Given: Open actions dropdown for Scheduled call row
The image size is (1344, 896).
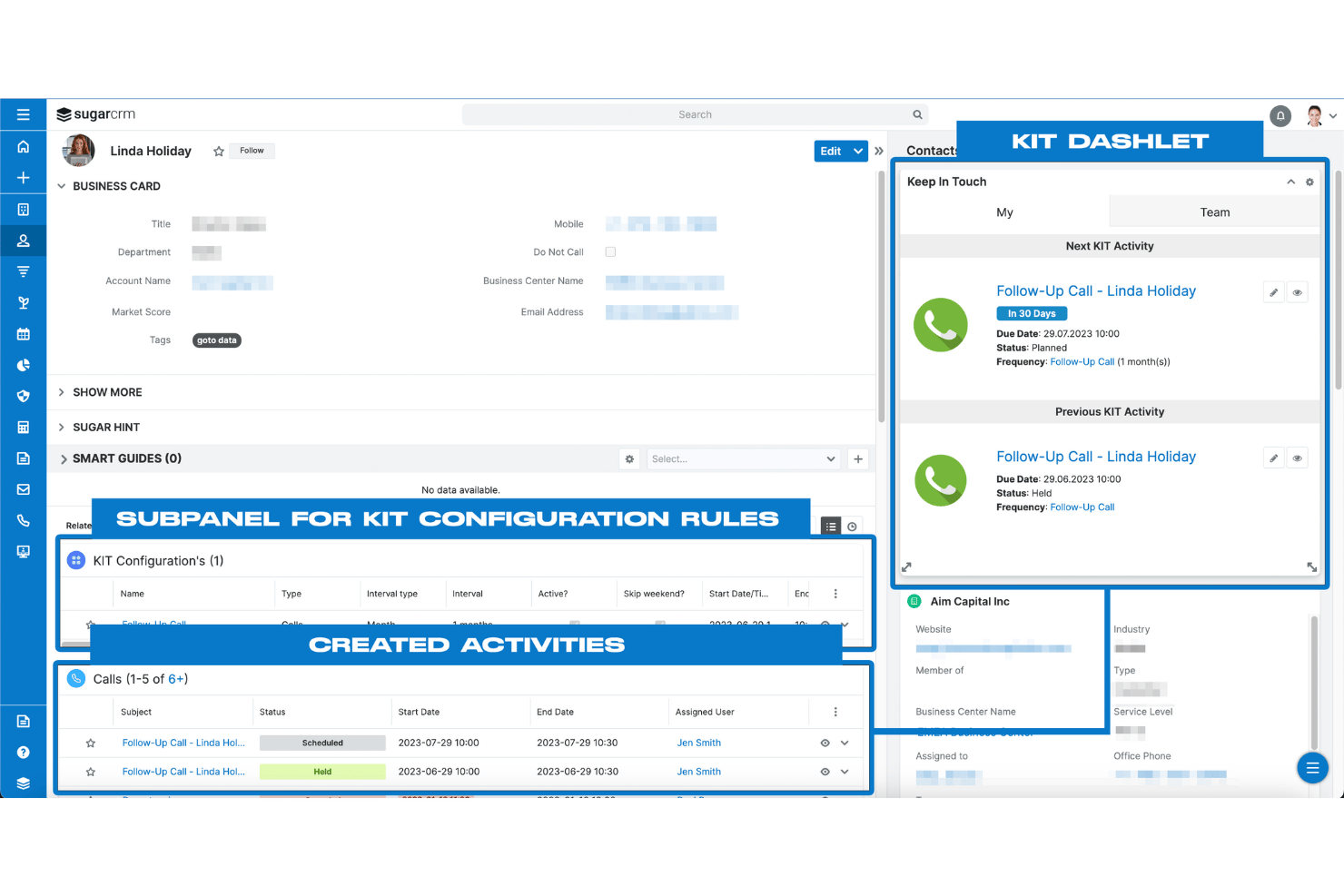Looking at the screenshot, I should [845, 743].
